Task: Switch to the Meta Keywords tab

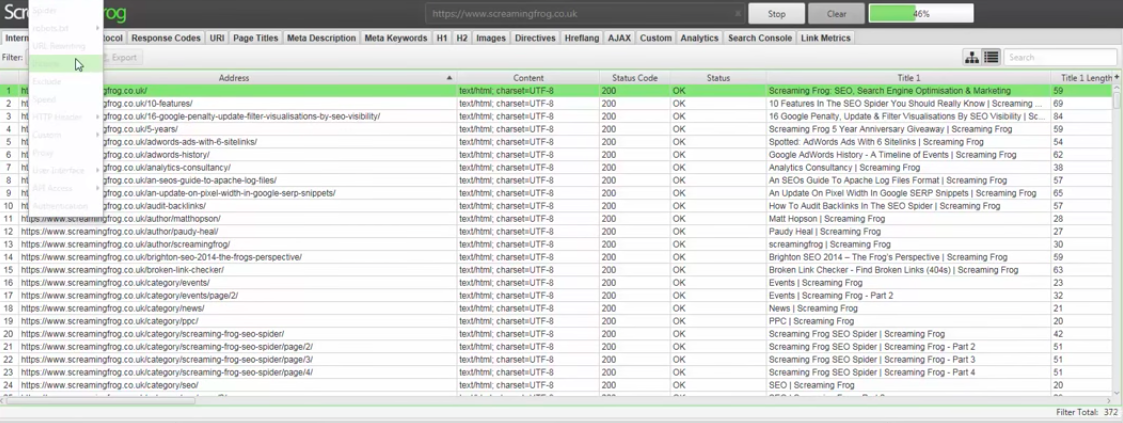Action: (x=396, y=38)
